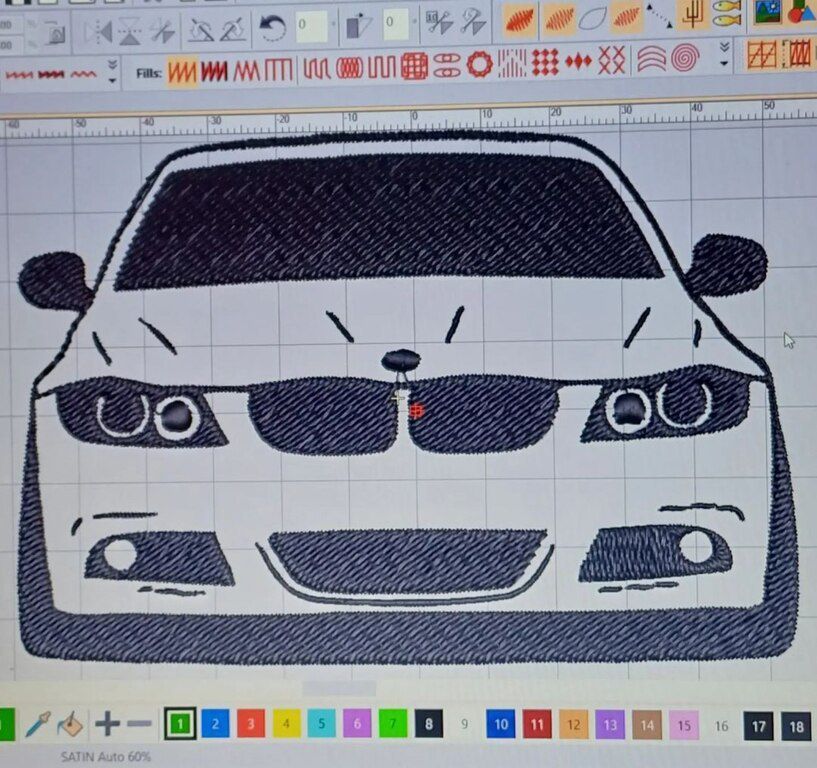Click the rotate counterclockwise arrow icon
Screen dimensions: 817x768
(x=273, y=27)
